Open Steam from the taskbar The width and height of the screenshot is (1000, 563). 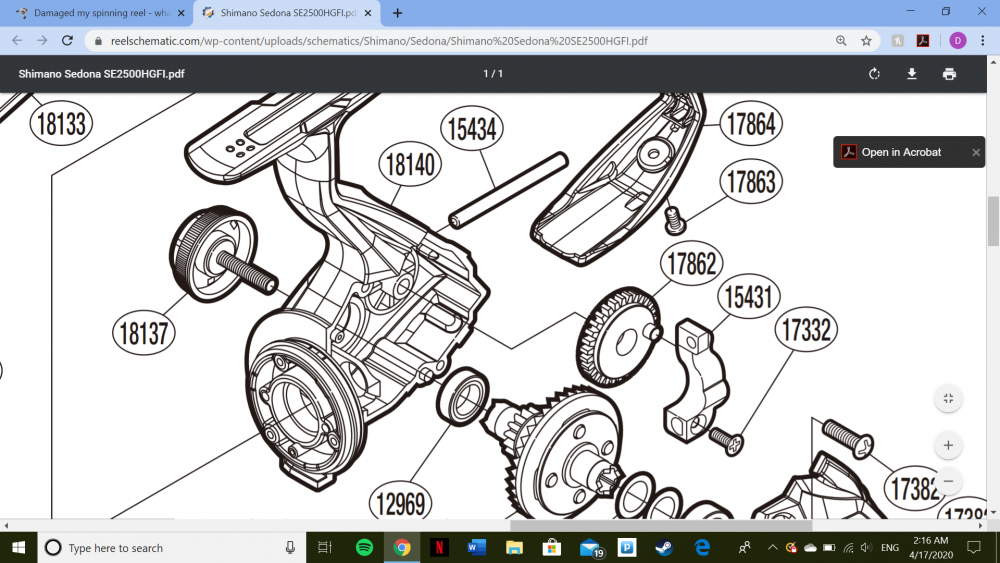pos(664,548)
